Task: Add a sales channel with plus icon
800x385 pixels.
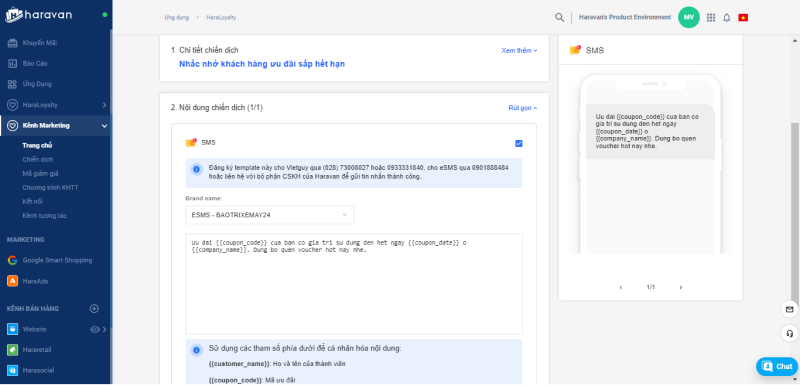Action: [x=94, y=309]
